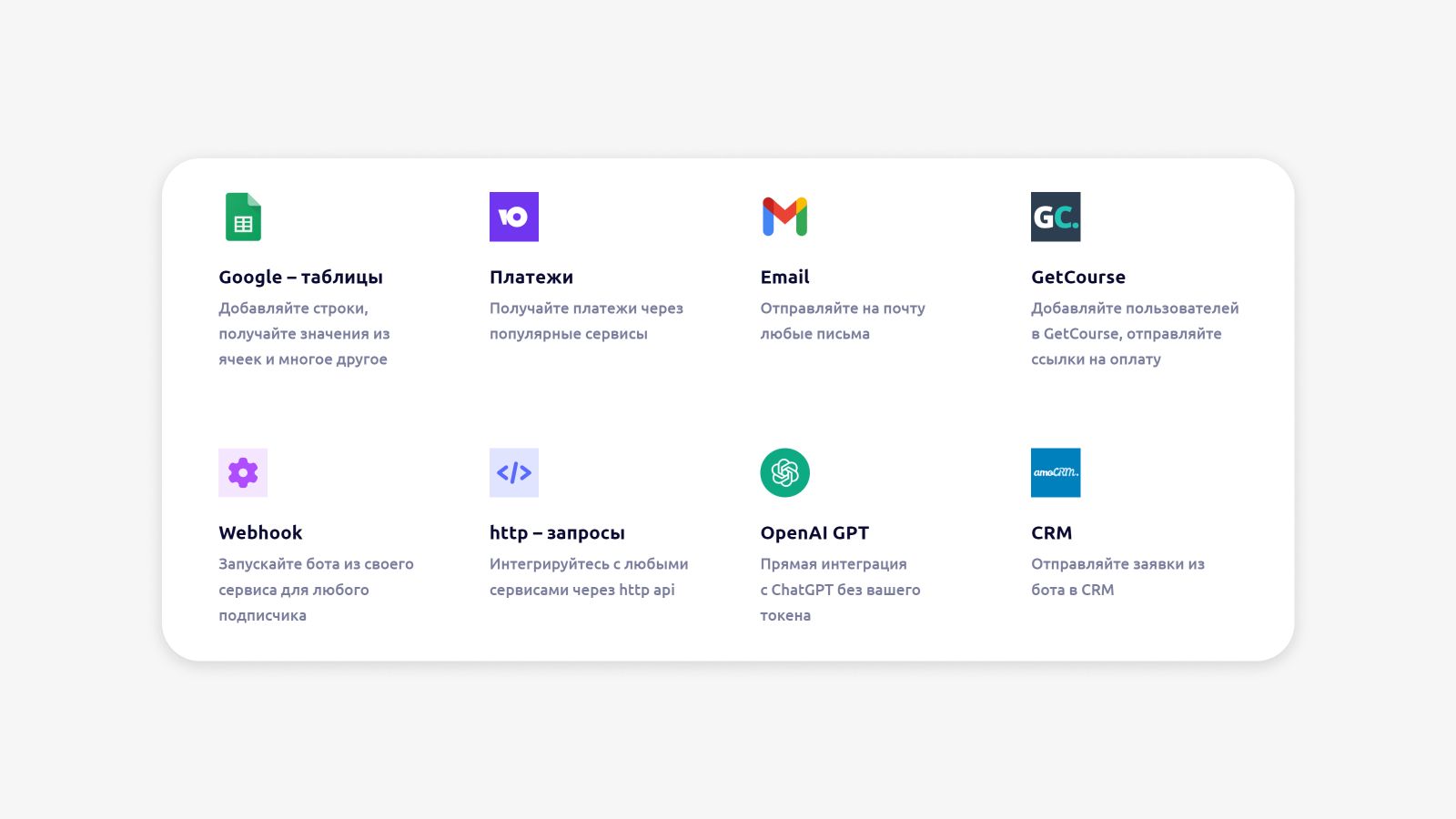Click description 'Интегрируйтесь с любыми сервисами'
The height and width of the screenshot is (819, 1456).
click(x=589, y=577)
